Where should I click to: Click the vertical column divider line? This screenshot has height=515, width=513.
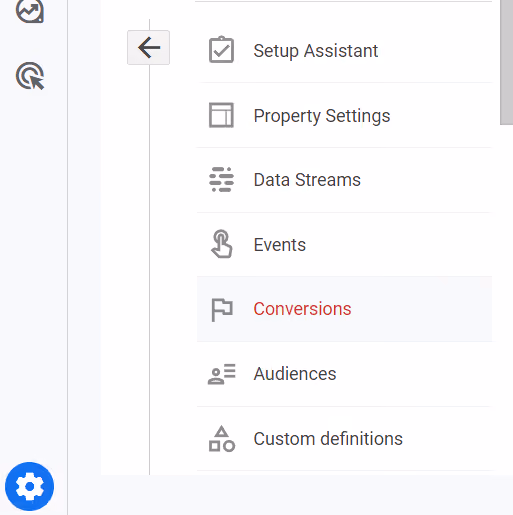pos(68,257)
